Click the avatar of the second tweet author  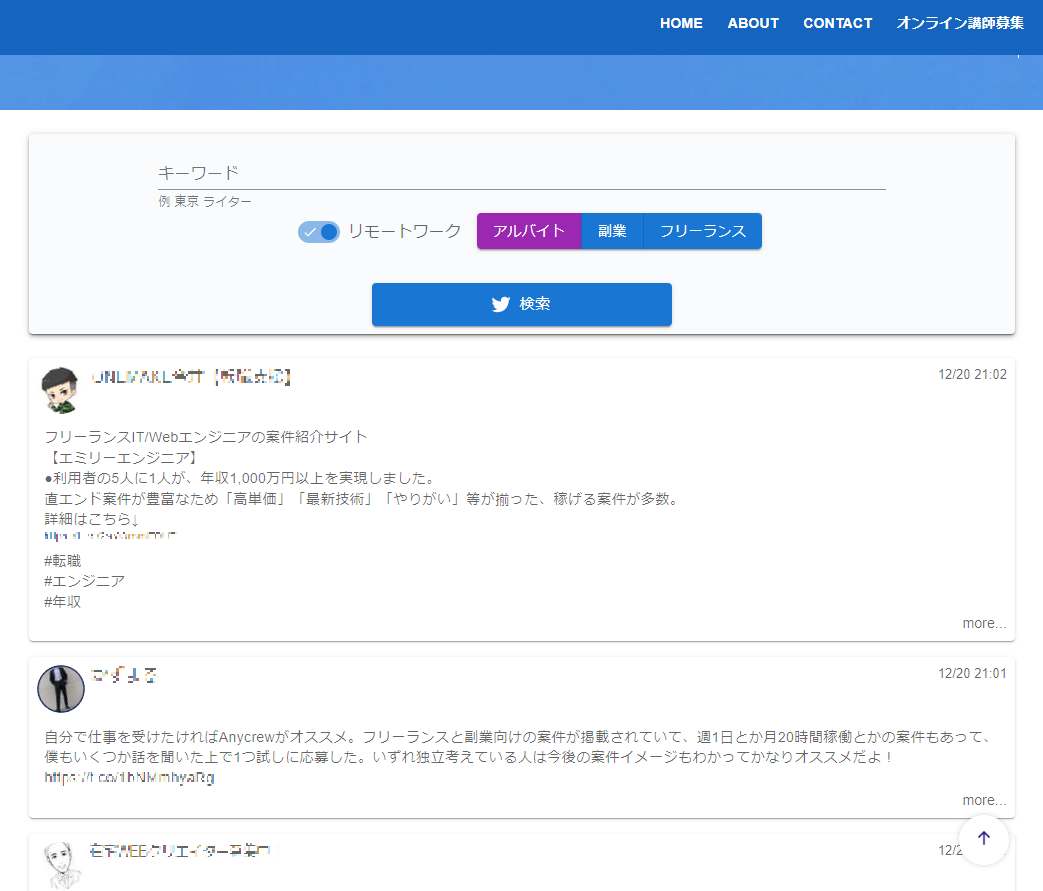(61, 688)
